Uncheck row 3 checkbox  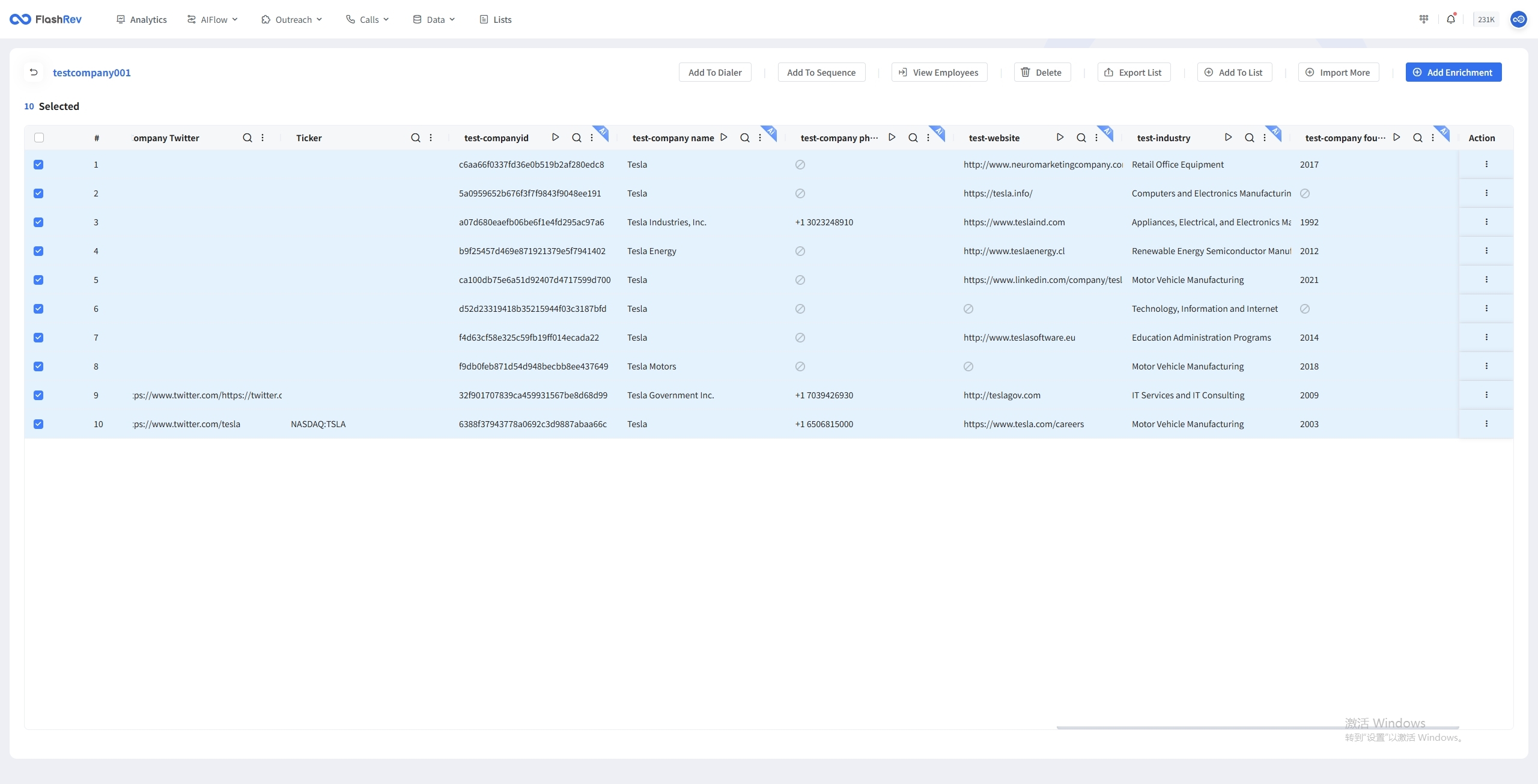(38, 222)
